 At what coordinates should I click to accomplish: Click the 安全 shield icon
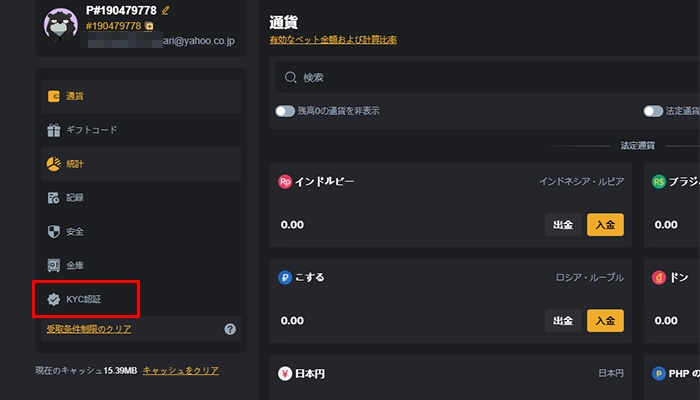click(54, 231)
